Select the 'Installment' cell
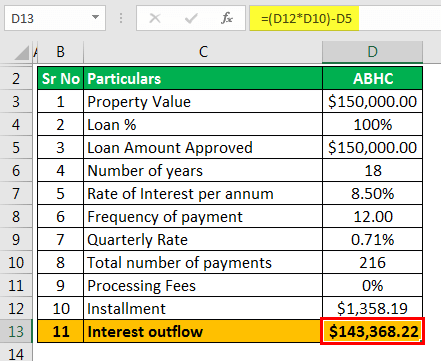 pyautogui.click(x=203, y=308)
